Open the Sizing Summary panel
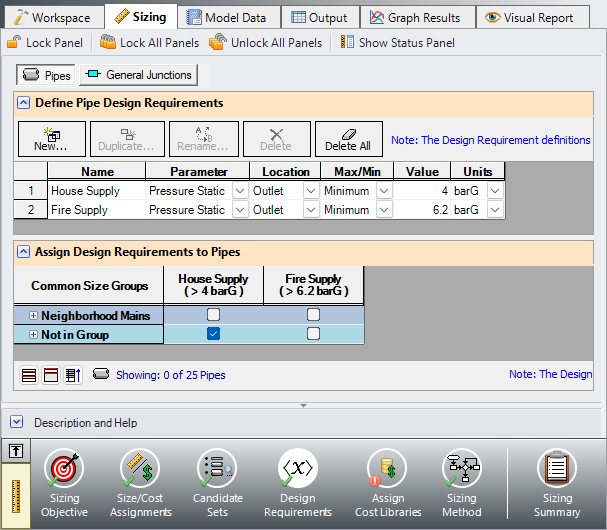Screen dimensions: 607x530 coord(557,482)
